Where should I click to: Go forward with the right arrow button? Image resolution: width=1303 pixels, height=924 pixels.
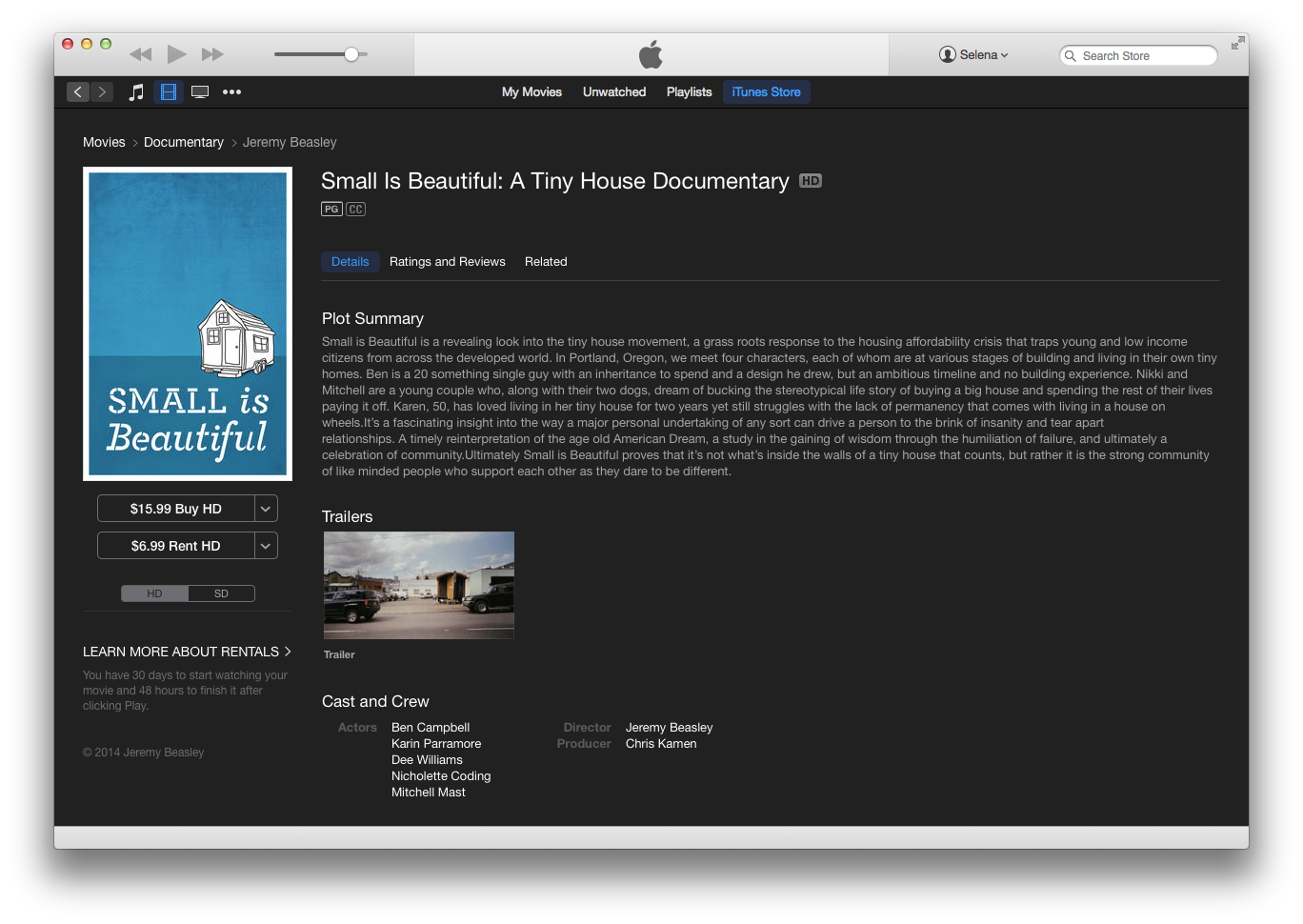point(102,92)
